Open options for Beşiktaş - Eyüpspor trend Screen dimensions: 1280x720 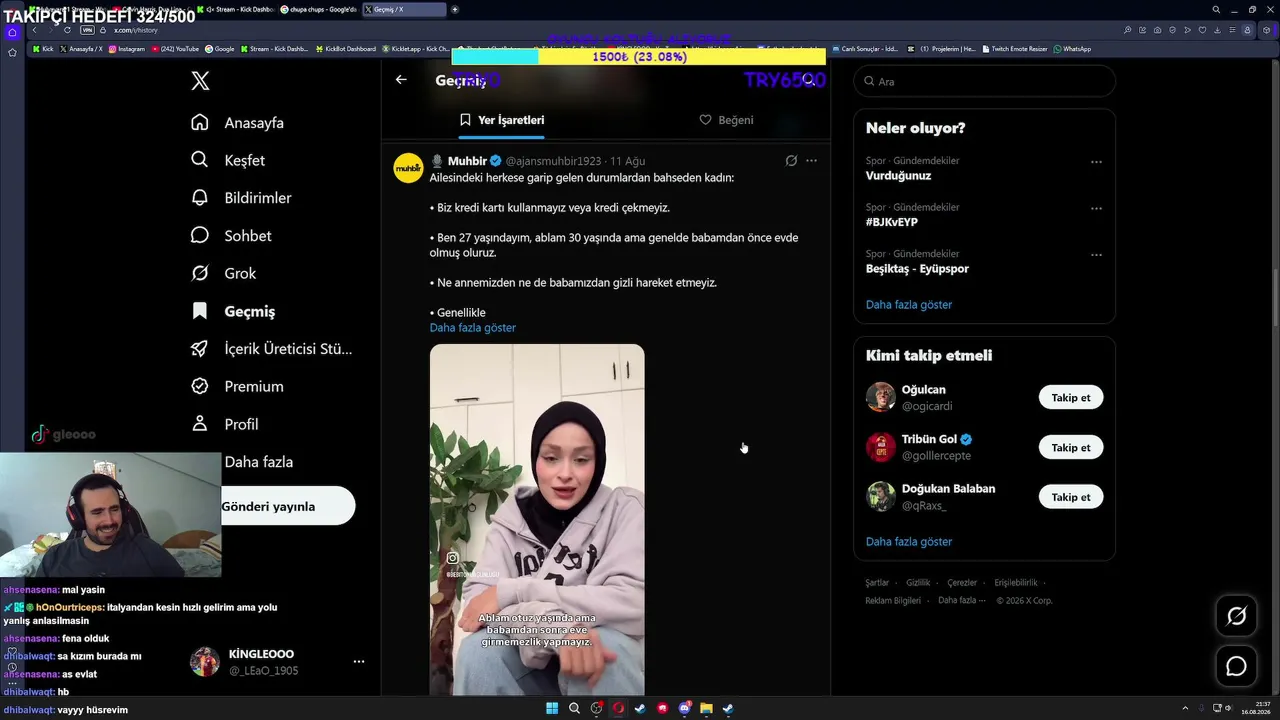point(1096,255)
